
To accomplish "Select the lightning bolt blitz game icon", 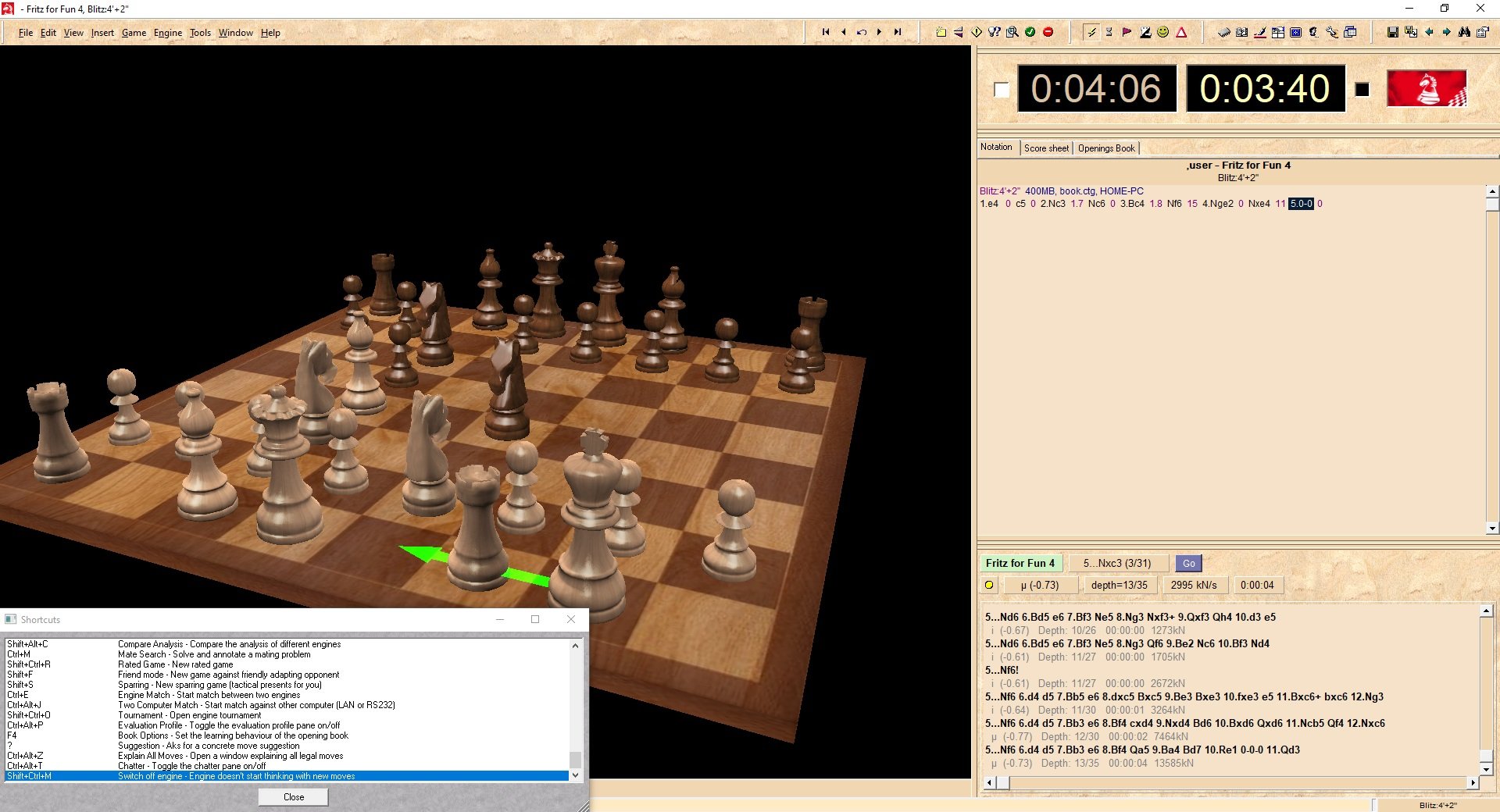I will [x=1091, y=32].
